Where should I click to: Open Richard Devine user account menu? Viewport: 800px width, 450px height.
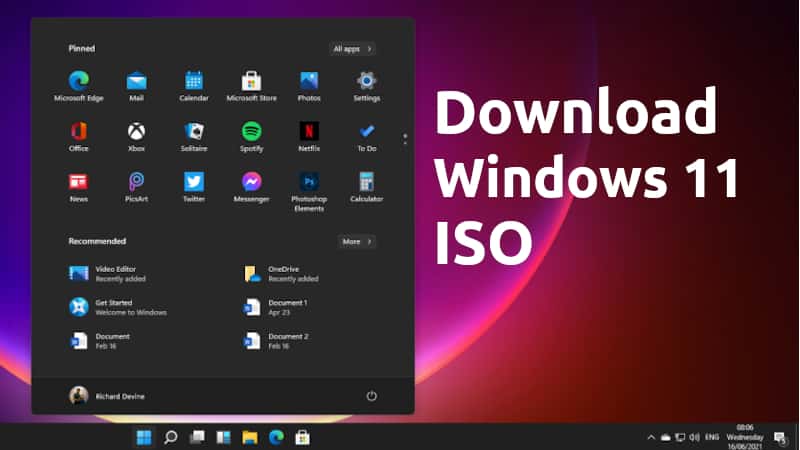(x=107, y=396)
